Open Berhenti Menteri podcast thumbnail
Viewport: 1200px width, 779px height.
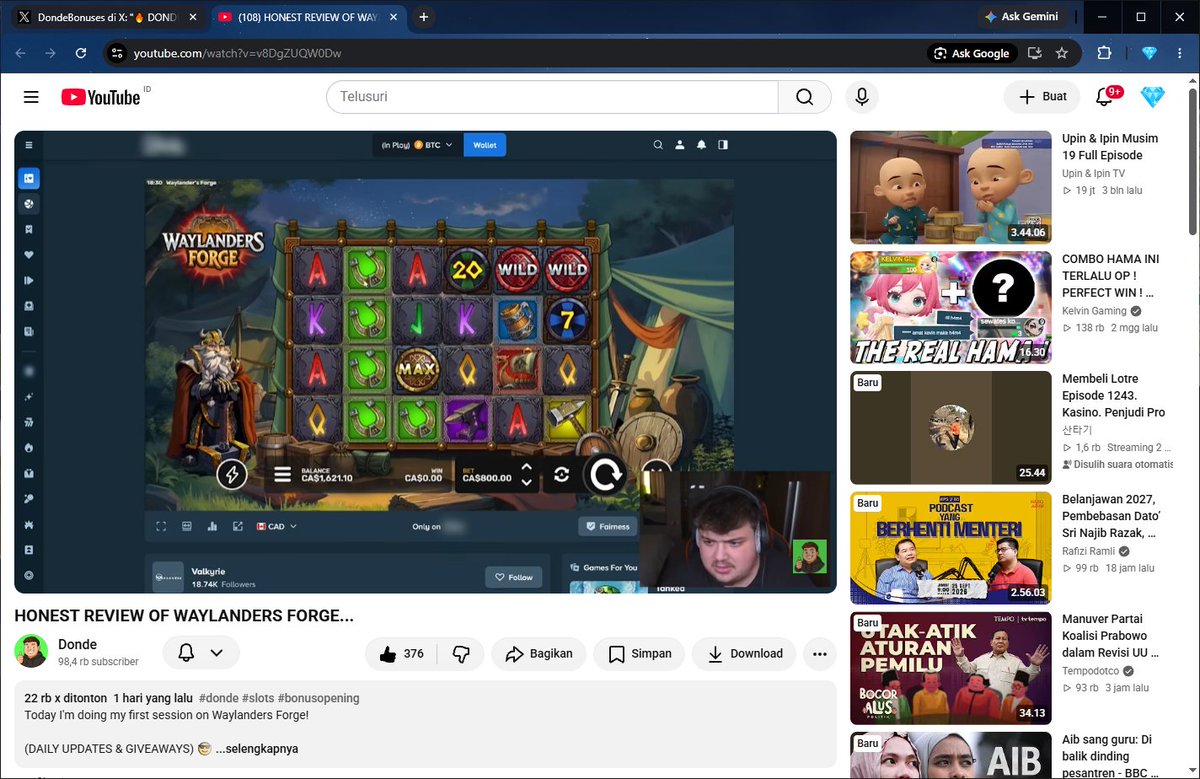pos(951,548)
